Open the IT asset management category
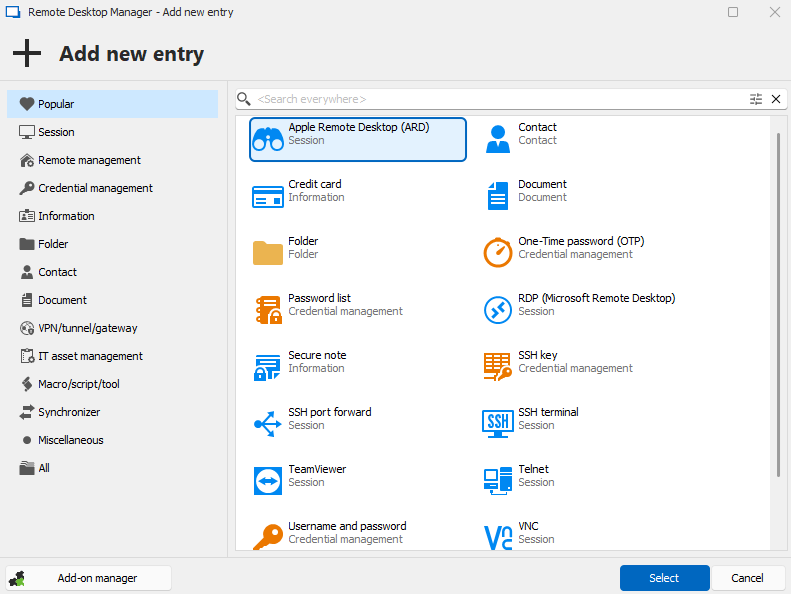The width and height of the screenshot is (791, 594). coord(112,356)
